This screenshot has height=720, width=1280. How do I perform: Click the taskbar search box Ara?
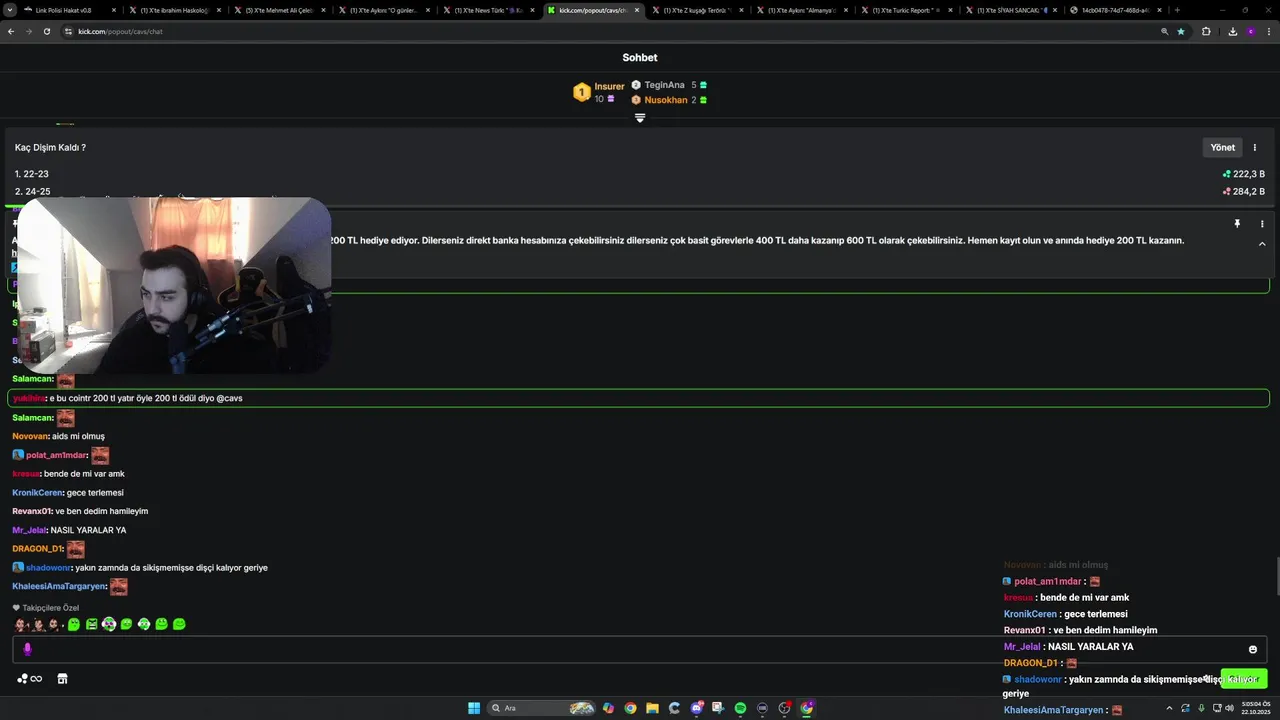[541, 708]
